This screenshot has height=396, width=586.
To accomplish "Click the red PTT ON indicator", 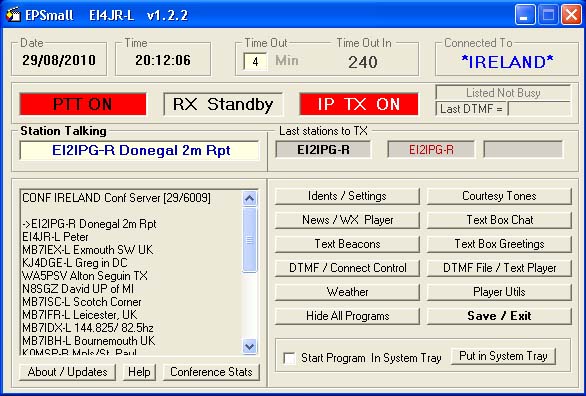I will (83, 104).
